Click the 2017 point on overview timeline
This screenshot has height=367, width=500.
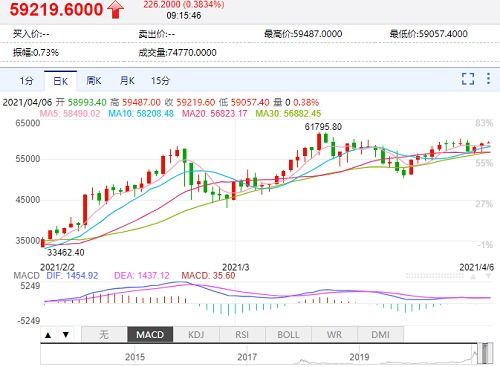[x=247, y=357]
